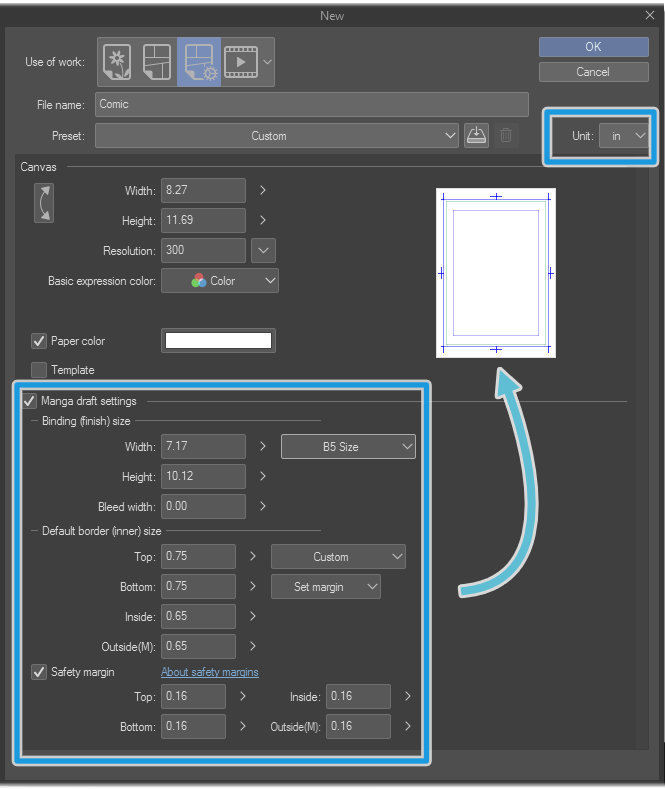The image size is (665, 789).
Task: Edit Default border Bottom field
Action: pyautogui.click(x=198, y=586)
